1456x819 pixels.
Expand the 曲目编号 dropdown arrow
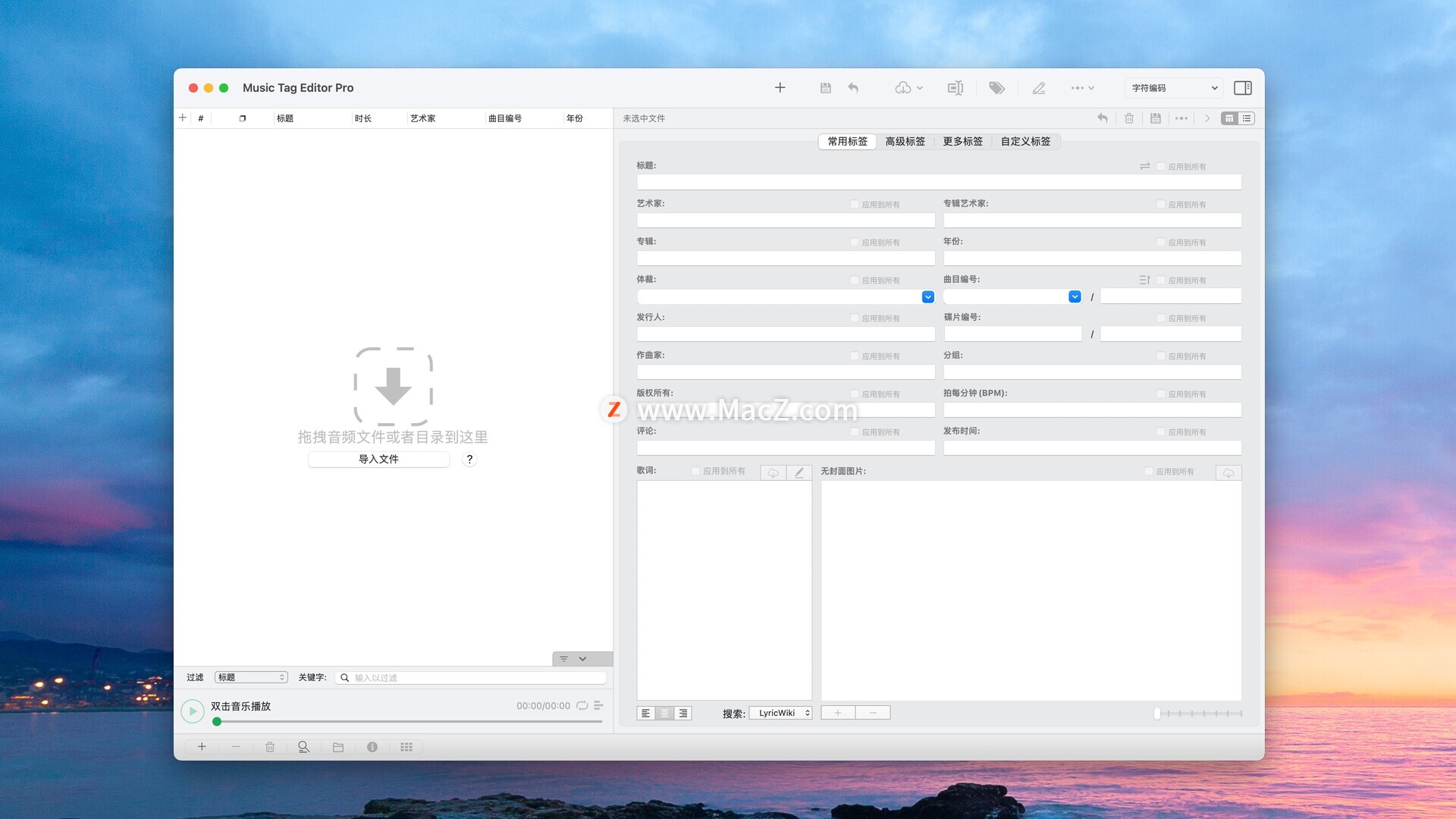(1075, 297)
